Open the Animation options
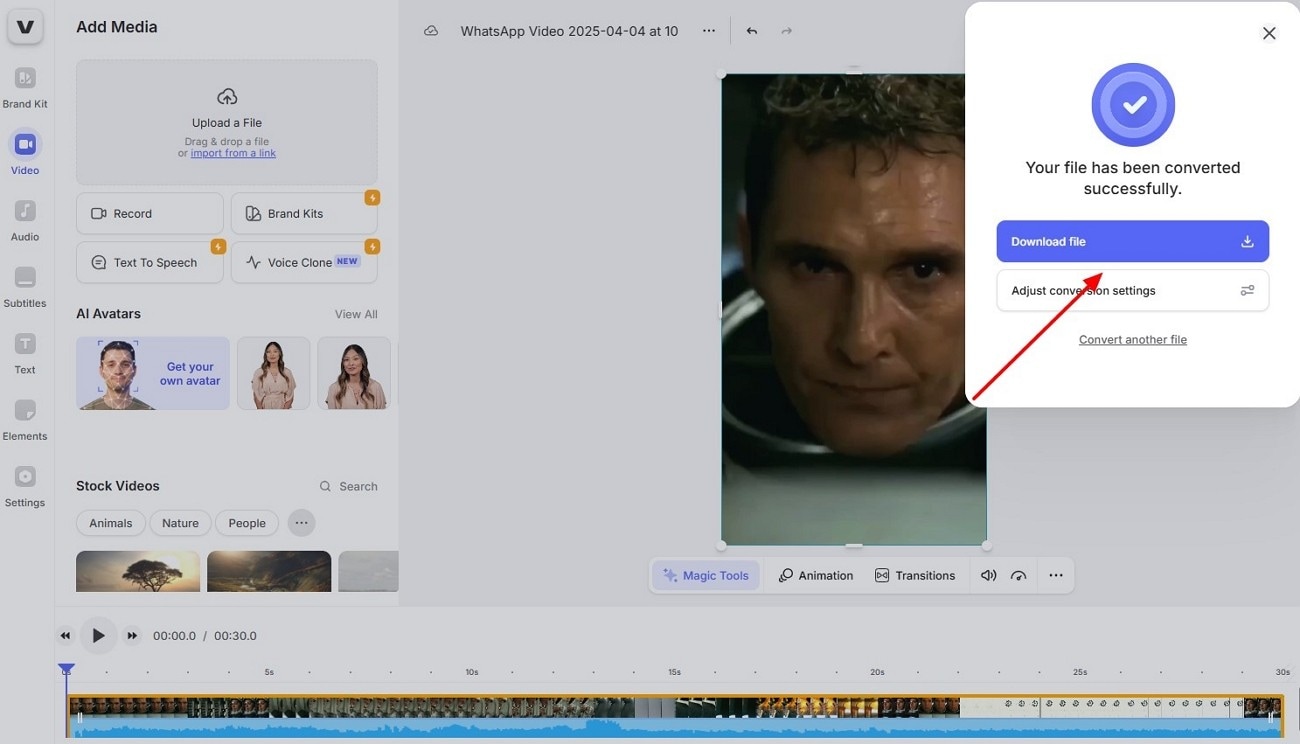 click(x=816, y=575)
